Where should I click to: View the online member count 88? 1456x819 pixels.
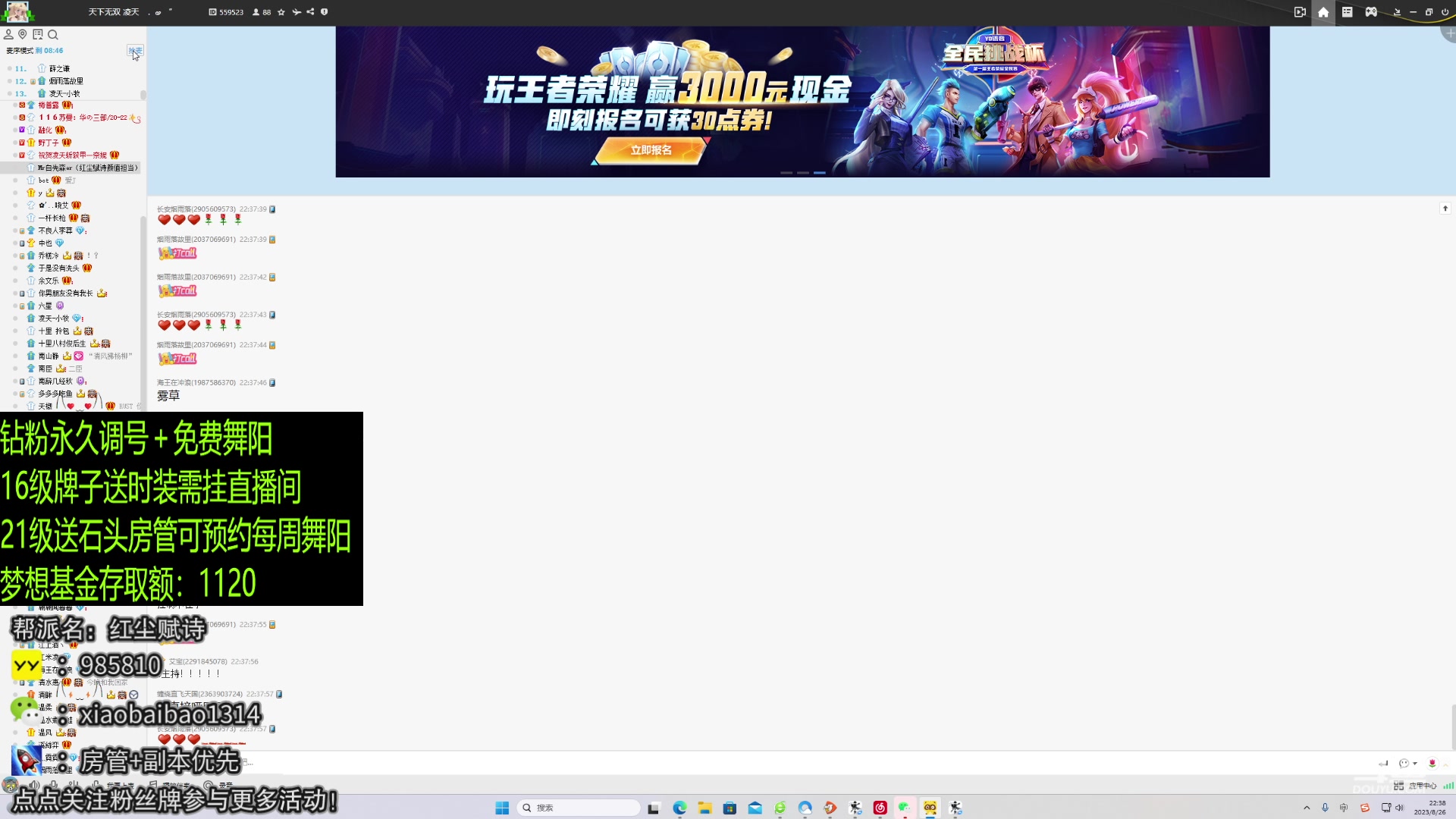(262, 12)
